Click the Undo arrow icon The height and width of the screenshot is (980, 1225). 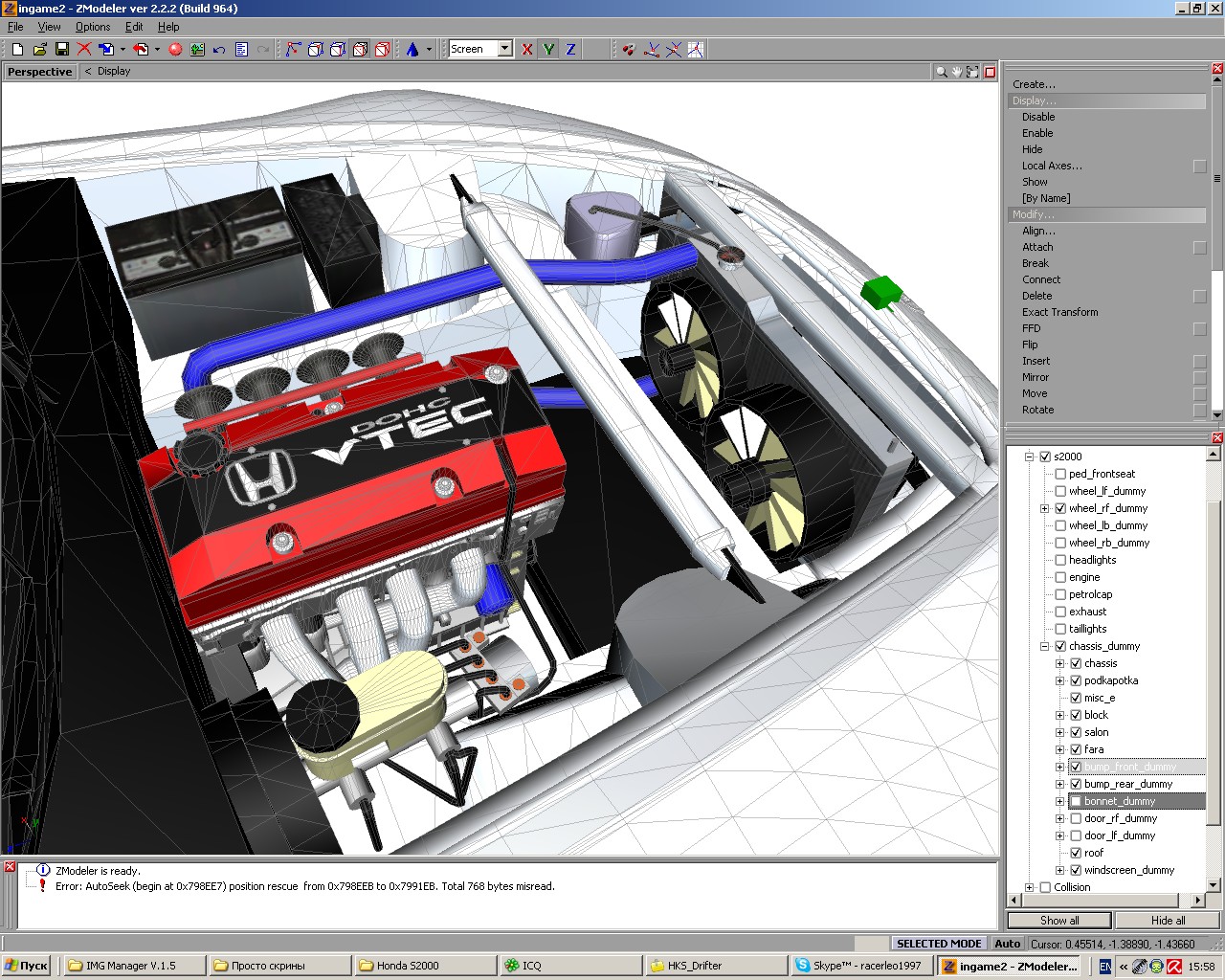click(219, 49)
